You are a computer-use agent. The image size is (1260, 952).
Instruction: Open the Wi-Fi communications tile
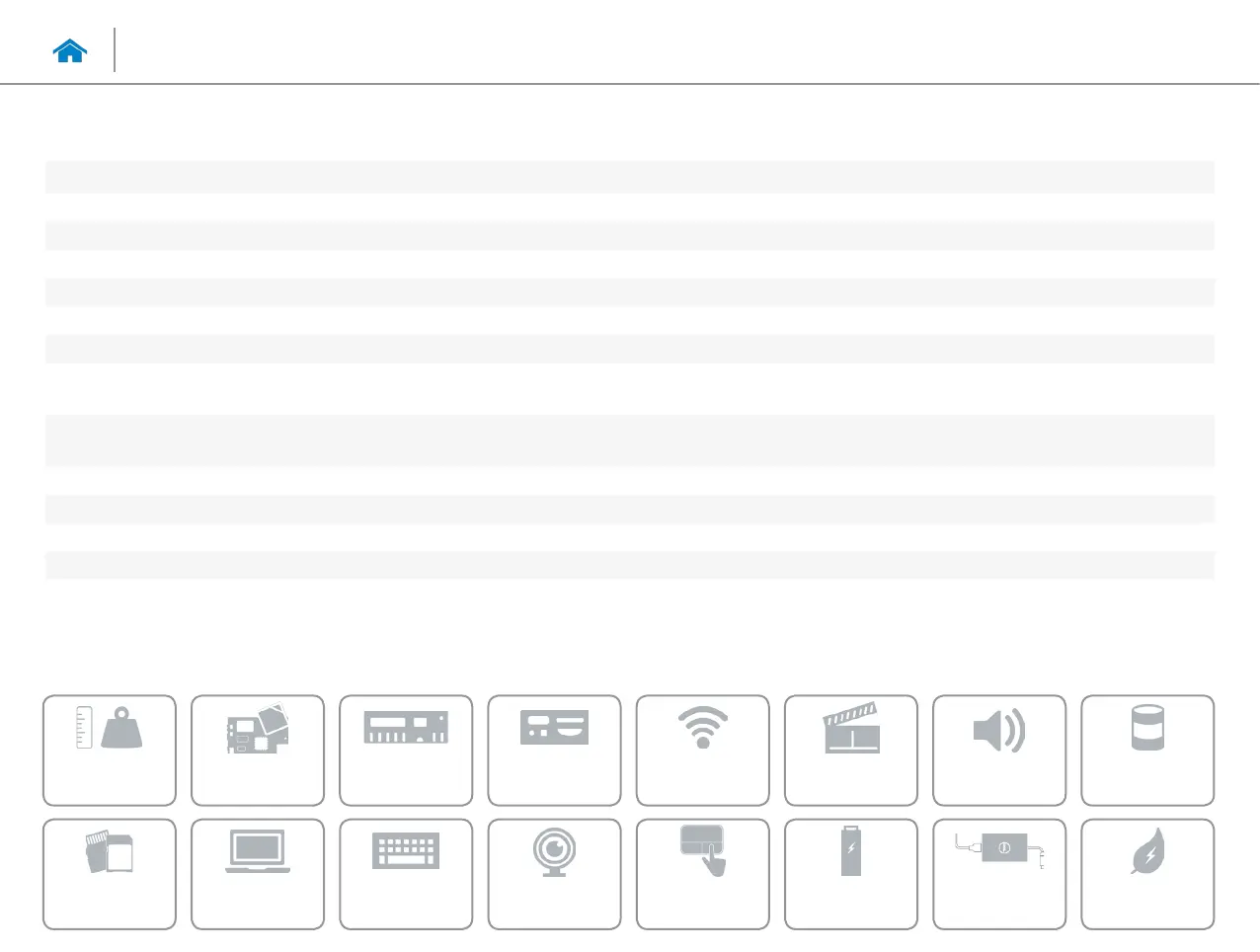tap(702, 751)
